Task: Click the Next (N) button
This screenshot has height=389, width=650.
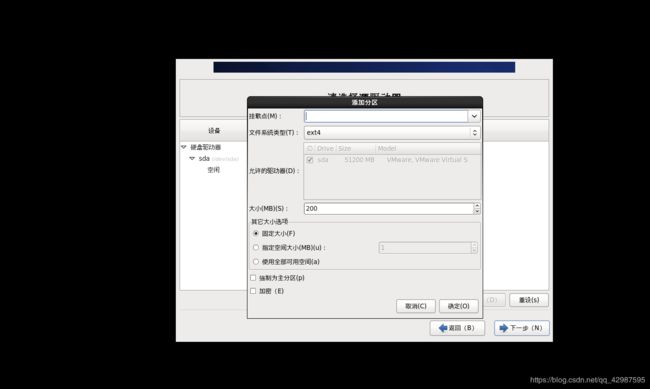Action: coord(522,328)
